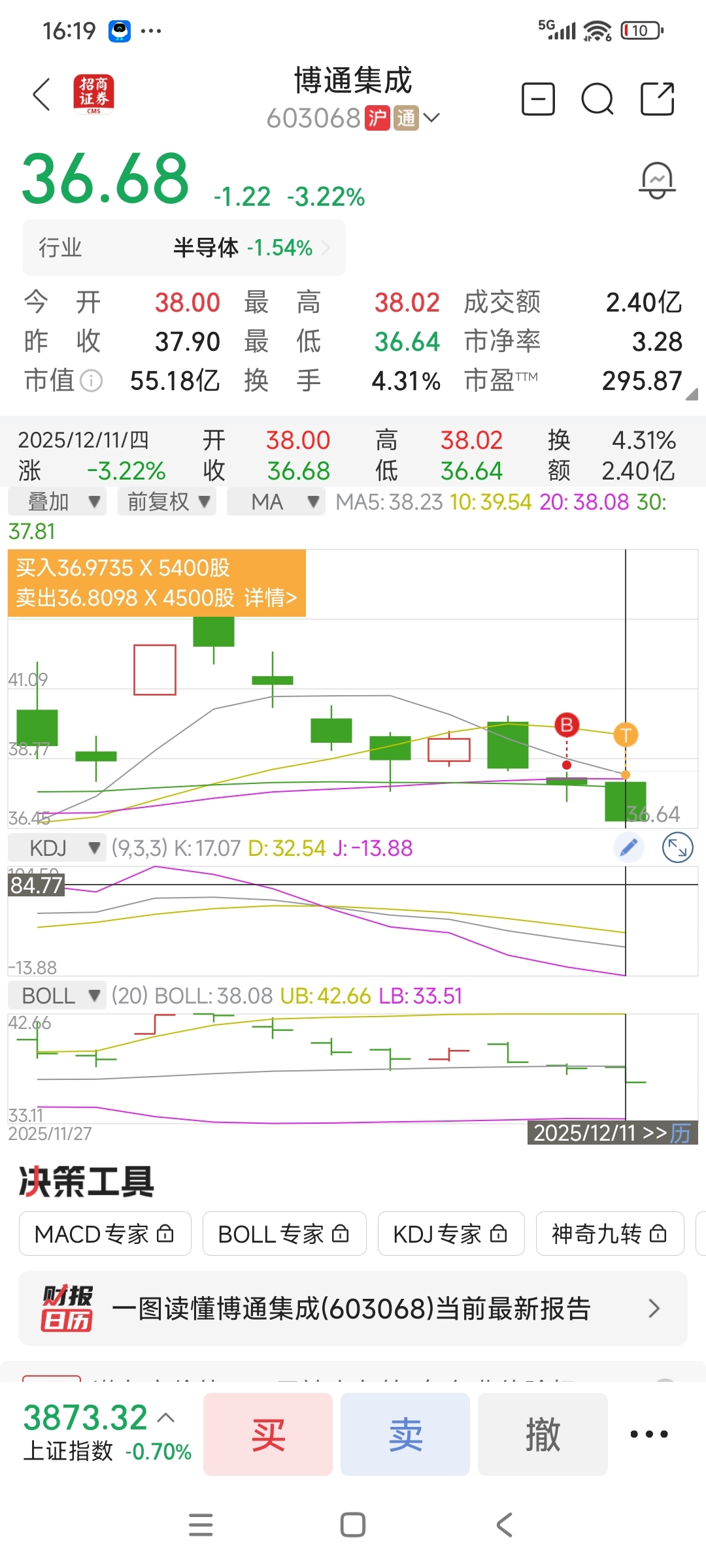The width and height of the screenshot is (706, 1568).
Task: Expand stock code switch chevron
Action: pos(431,118)
